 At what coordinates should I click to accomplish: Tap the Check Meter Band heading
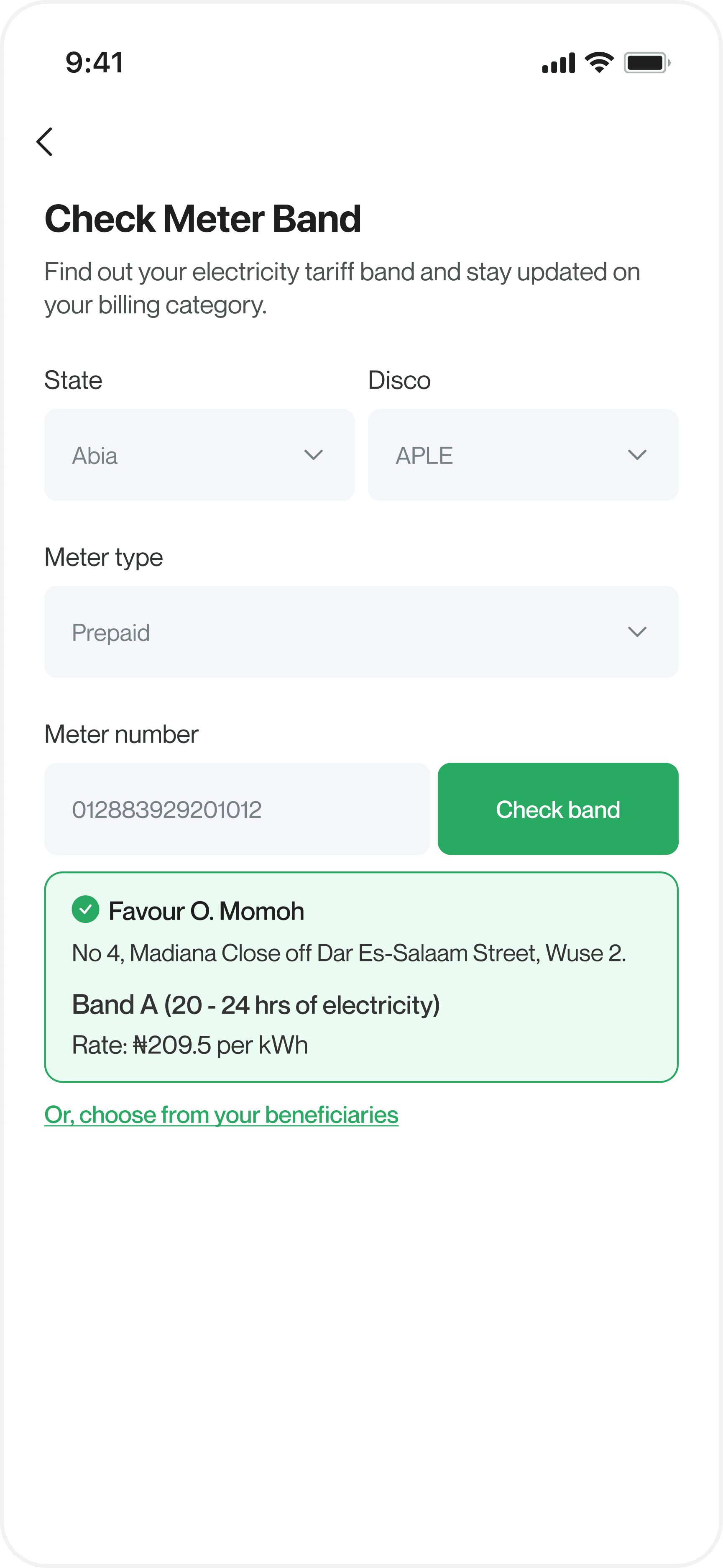(203, 218)
